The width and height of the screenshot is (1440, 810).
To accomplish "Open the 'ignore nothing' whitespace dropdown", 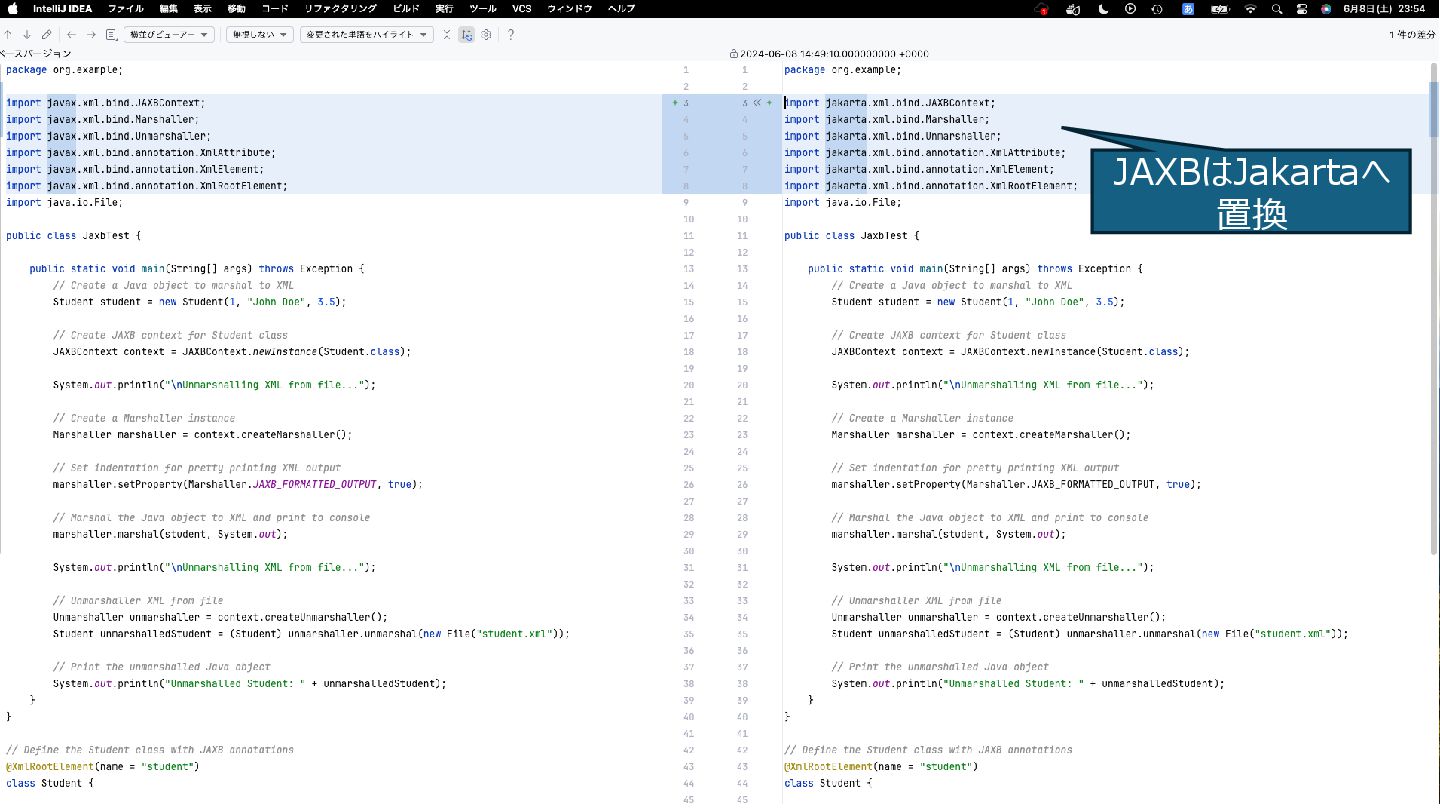I will 258,34.
